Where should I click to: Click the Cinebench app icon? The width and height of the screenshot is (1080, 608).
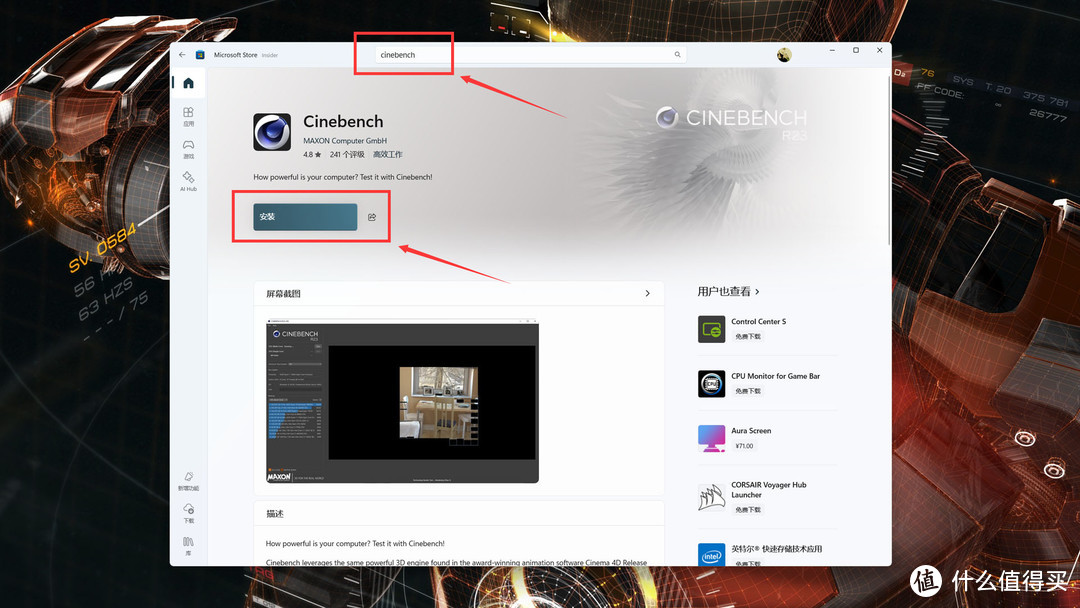point(272,132)
